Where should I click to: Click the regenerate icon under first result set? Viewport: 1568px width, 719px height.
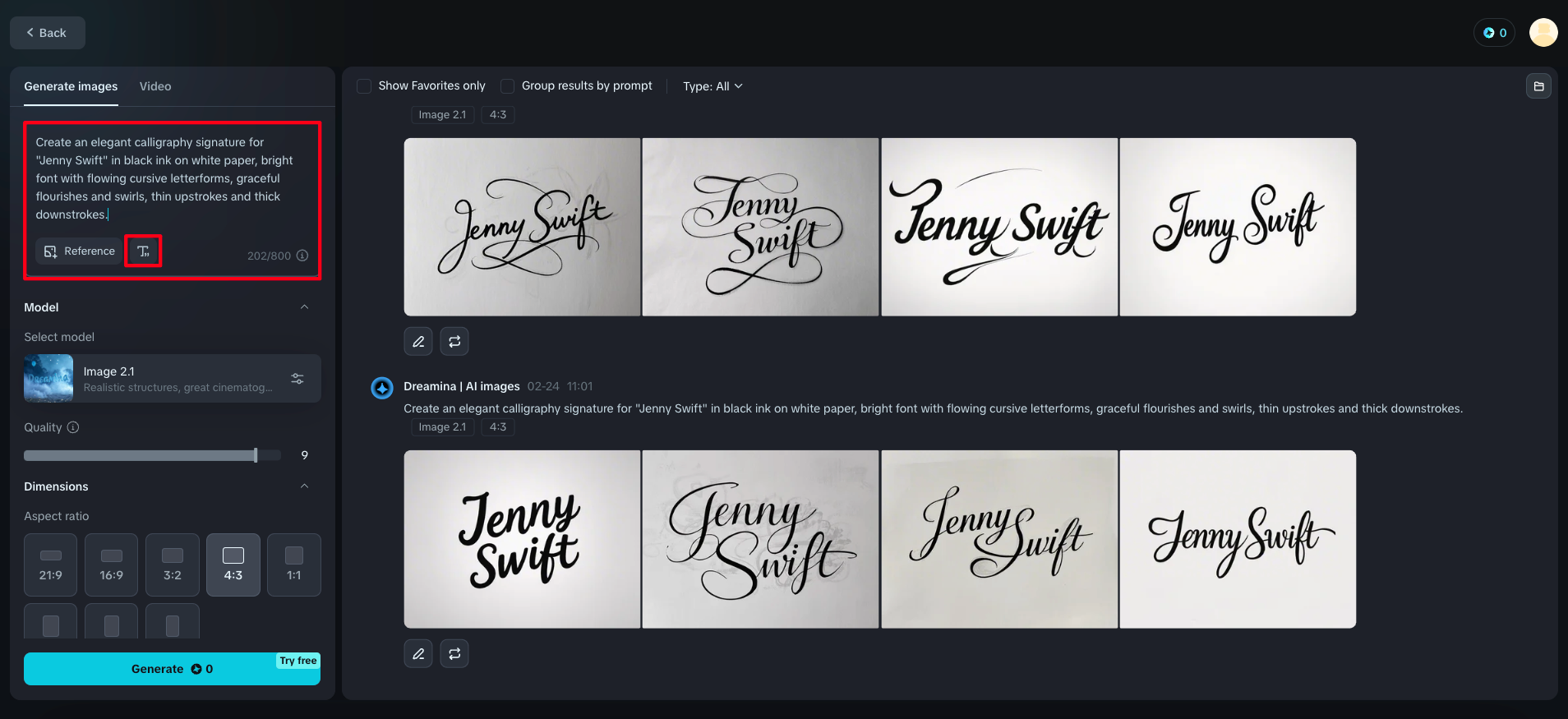pyautogui.click(x=454, y=342)
